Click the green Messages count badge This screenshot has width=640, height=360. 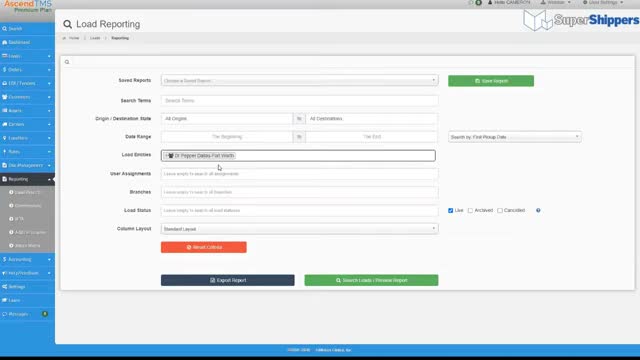(x=45, y=314)
